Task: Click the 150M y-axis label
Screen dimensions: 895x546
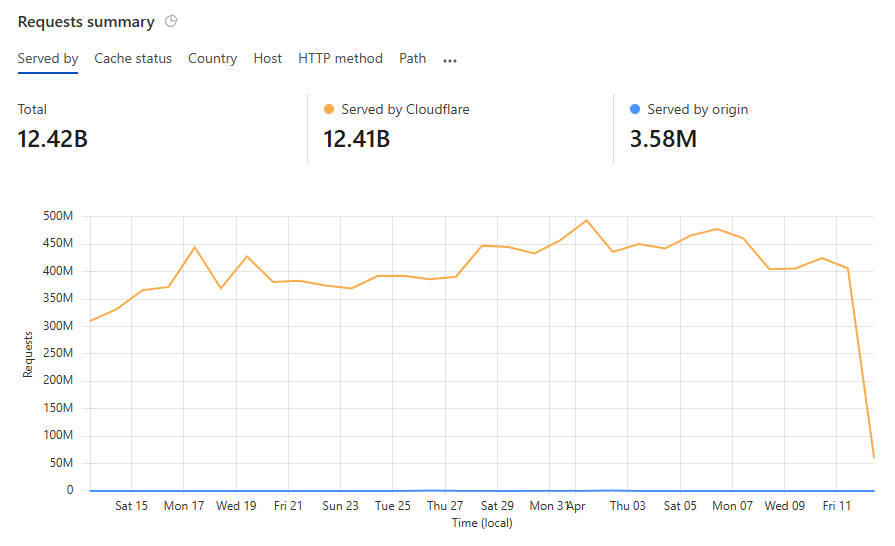Action: click(x=58, y=408)
